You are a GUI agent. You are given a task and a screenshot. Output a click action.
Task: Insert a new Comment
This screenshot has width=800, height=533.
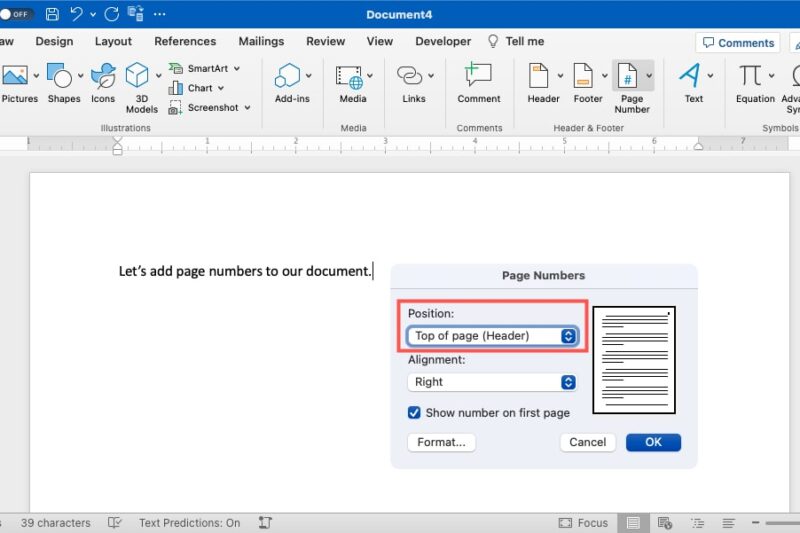pos(479,83)
